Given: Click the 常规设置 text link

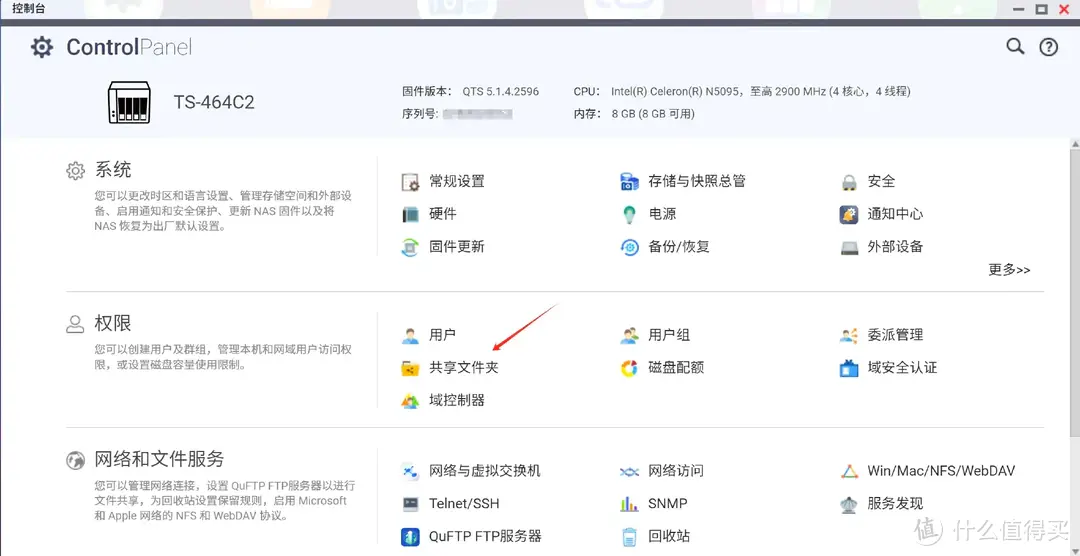Looking at the screenshot, I should click(457, 182).
